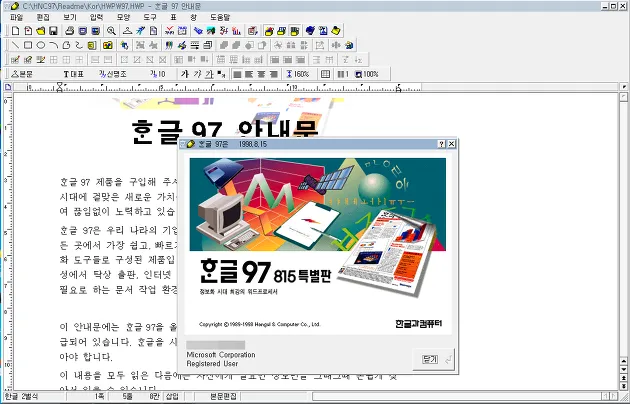Insert a picture using the drawing toolbar image icon

click(x=108, y=45)
